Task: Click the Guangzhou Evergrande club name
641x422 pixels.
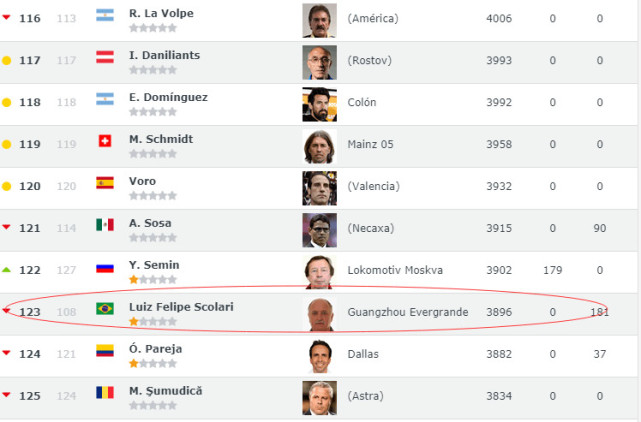Action: point(408,312)
